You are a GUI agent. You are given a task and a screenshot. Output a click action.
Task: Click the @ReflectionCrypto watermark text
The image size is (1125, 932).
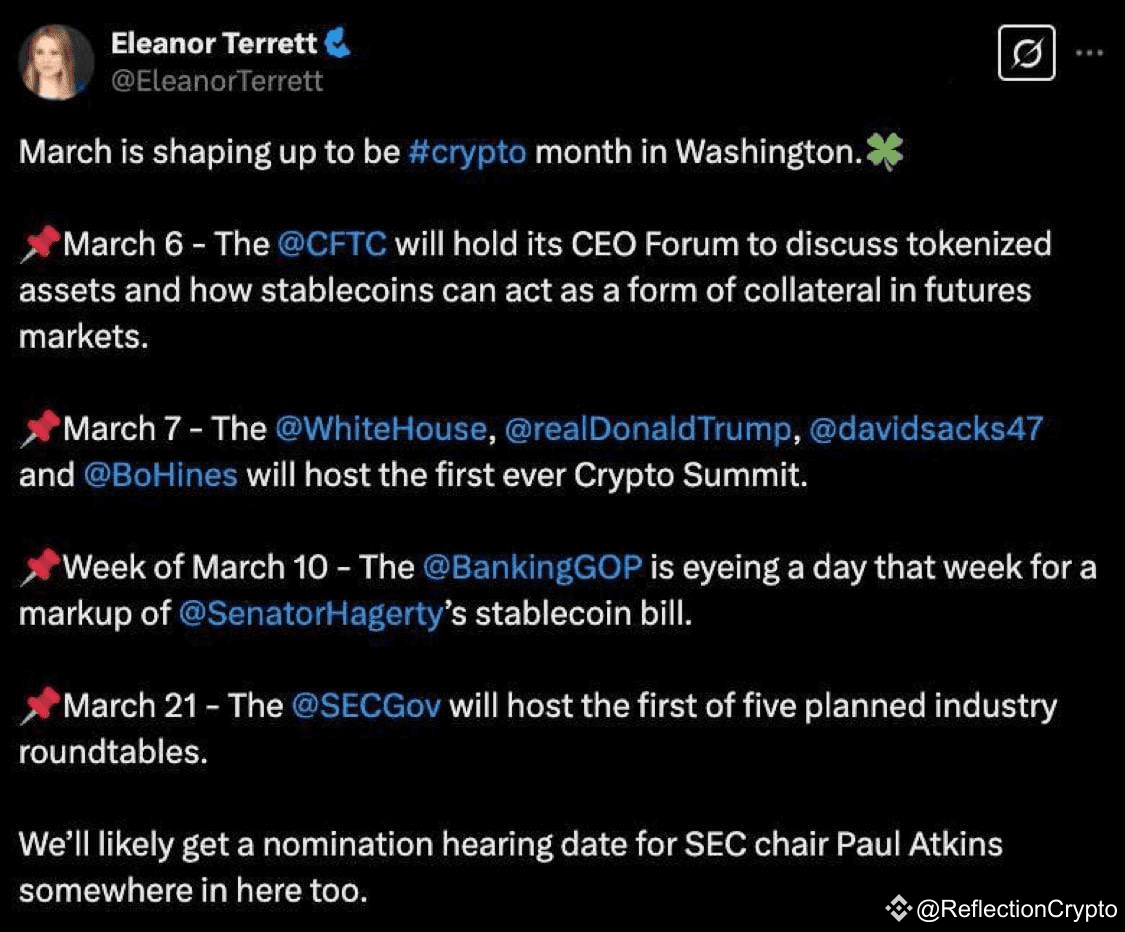click(1015, 909)
